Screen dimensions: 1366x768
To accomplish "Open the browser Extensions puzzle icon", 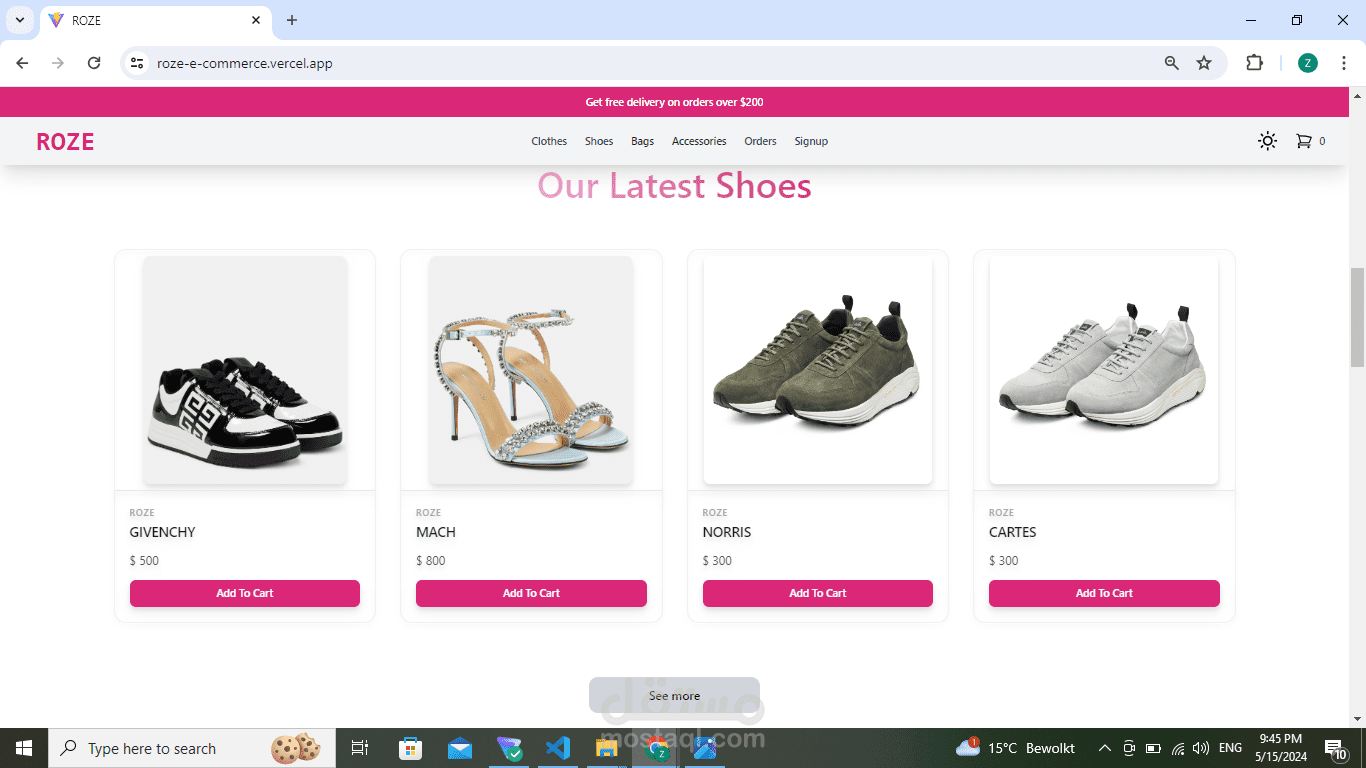I will point(1254,63).
